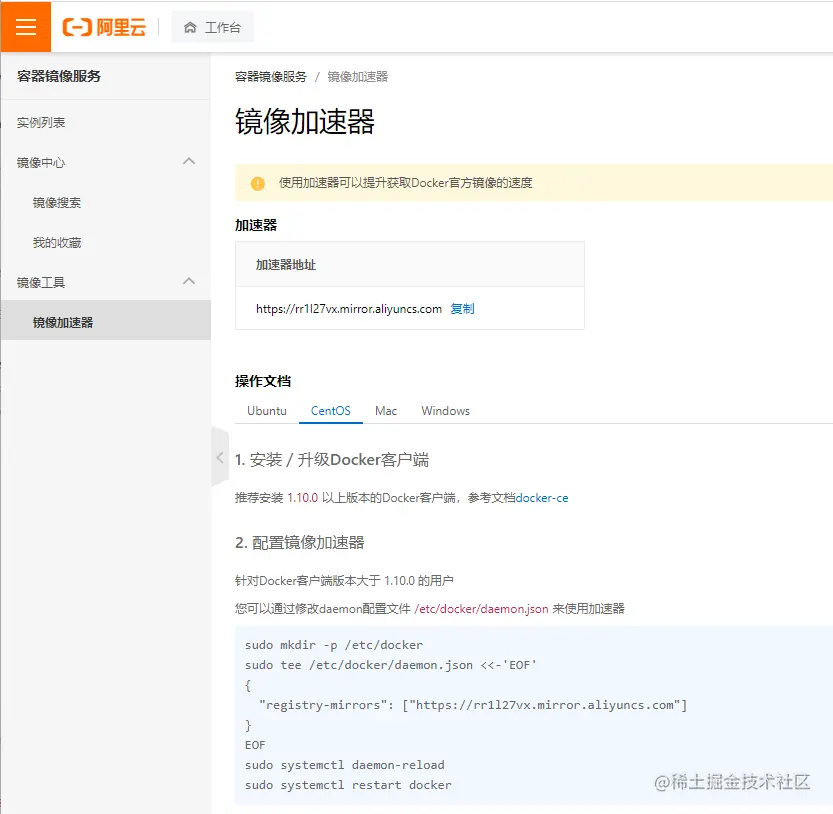Viewport: 833px width, 814px height.
Task: Open the orange hamburger menu
Action: (x=26, y=27)
